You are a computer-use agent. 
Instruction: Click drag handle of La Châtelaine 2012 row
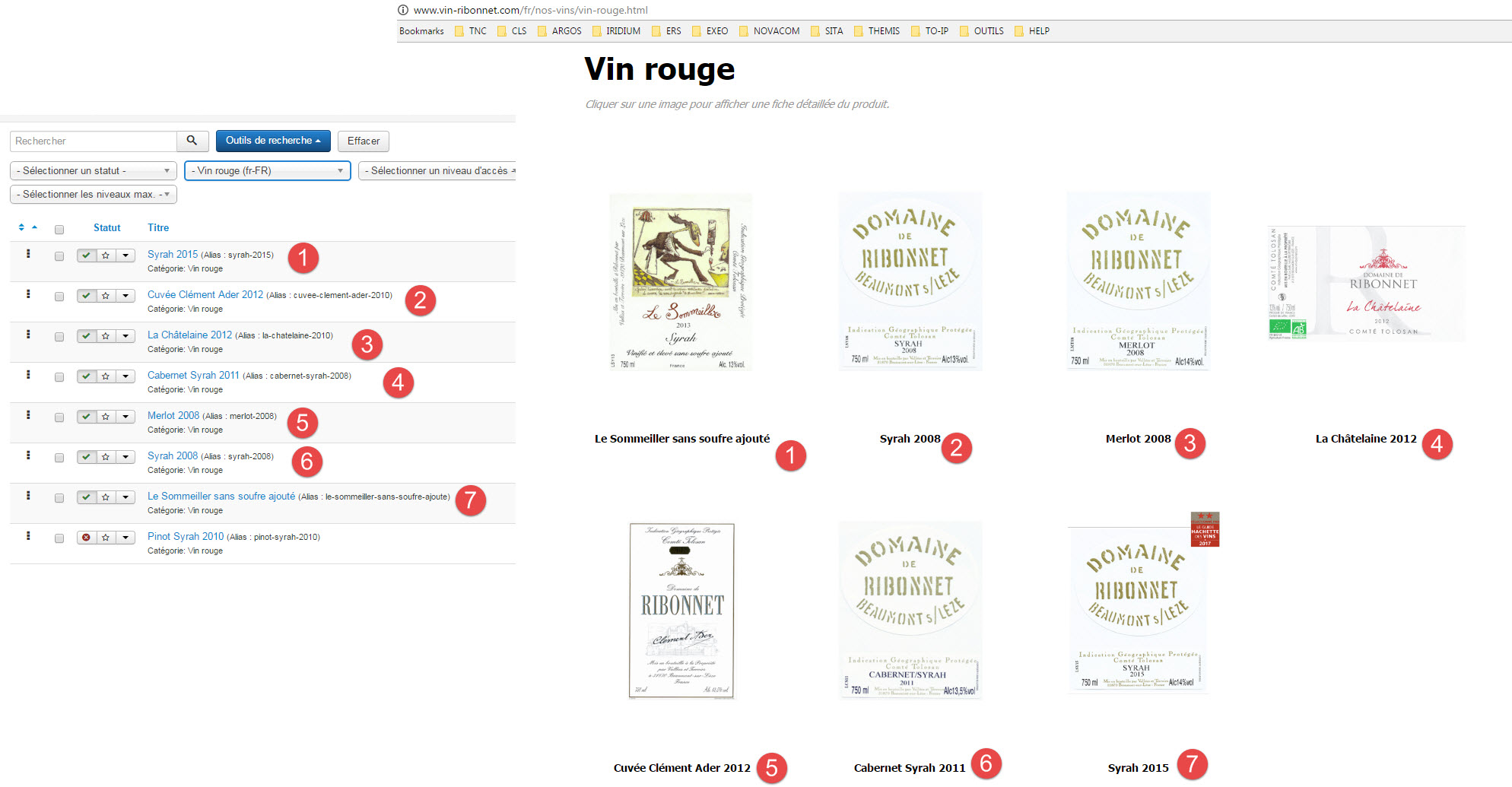click(28, 335)
